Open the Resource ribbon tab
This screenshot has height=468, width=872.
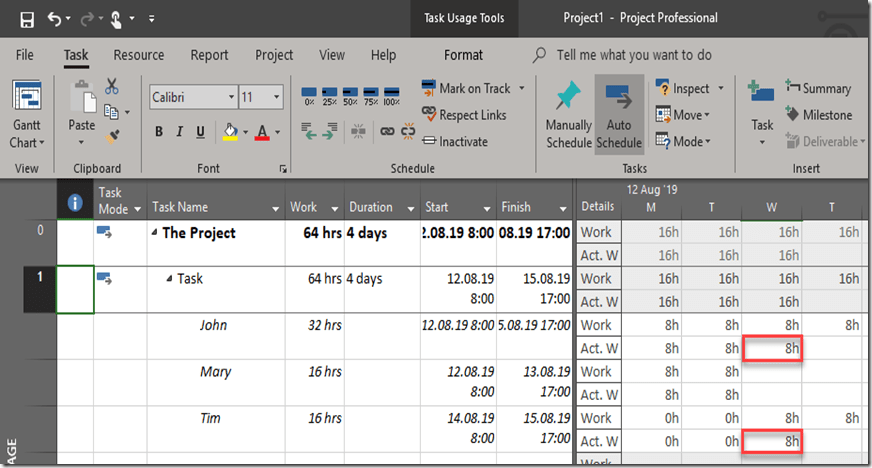click(139, 55)
